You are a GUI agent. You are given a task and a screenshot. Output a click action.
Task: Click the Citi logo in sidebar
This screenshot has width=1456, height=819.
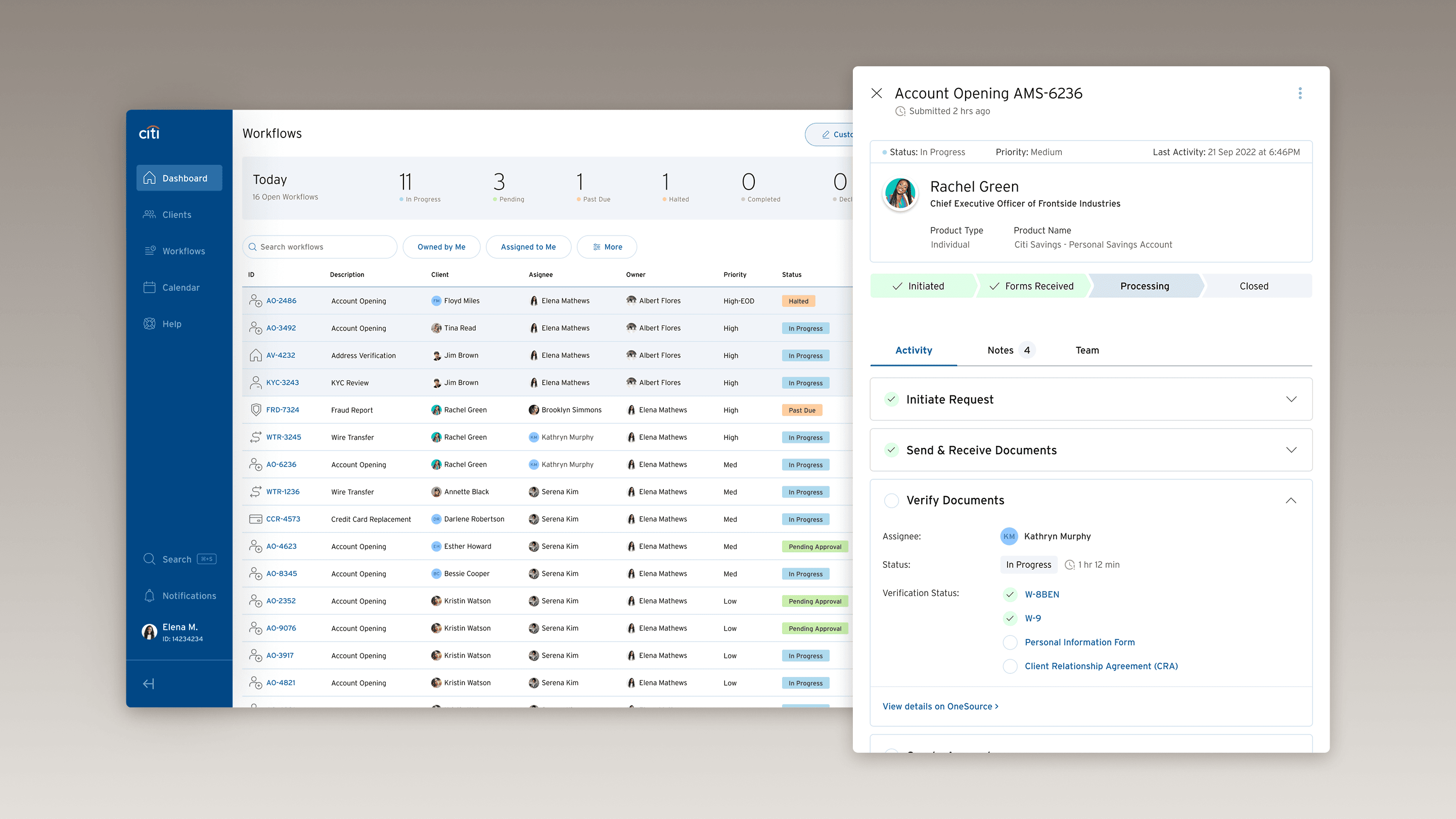[x=149, y=133]
